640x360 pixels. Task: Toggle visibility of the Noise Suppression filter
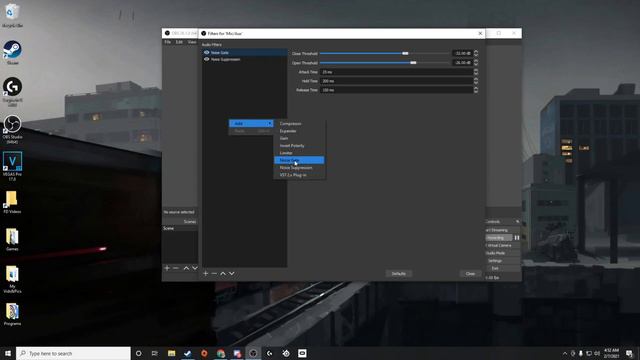(x=207, y=59)
